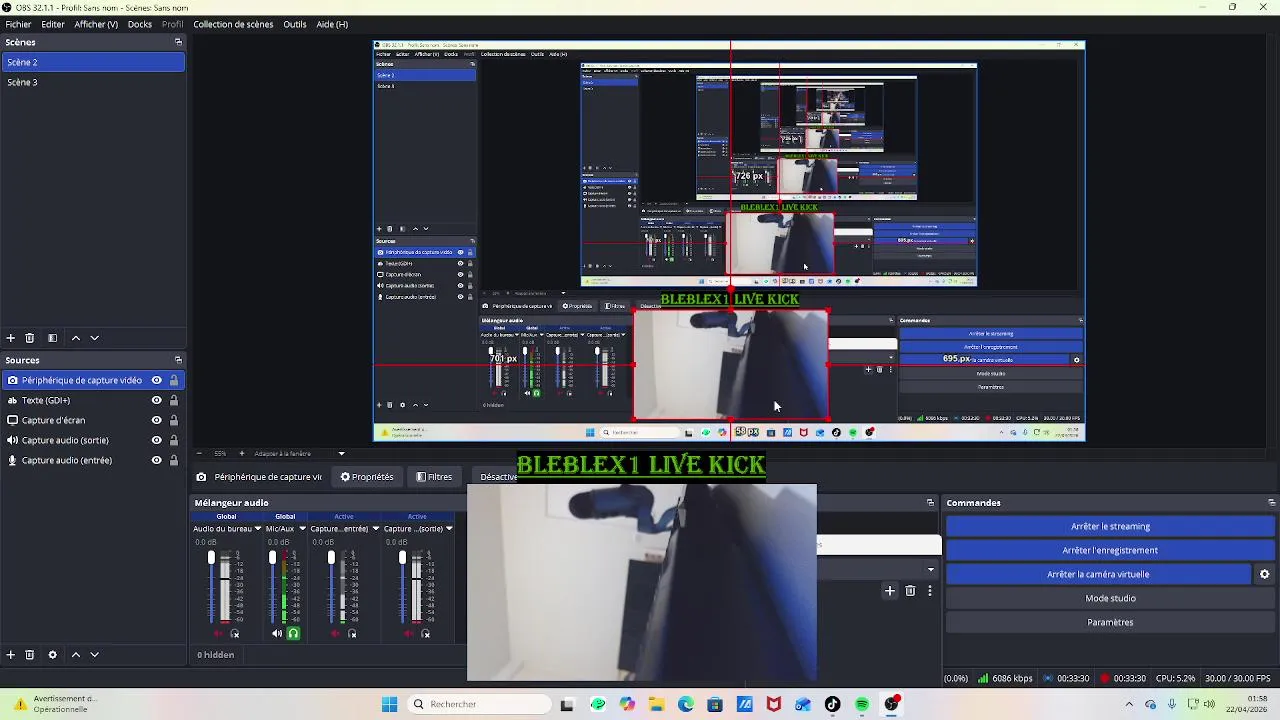Open the Editer menu
Image resolution: width=1280 pixels, height=720 pixels.
coord(53,24)
